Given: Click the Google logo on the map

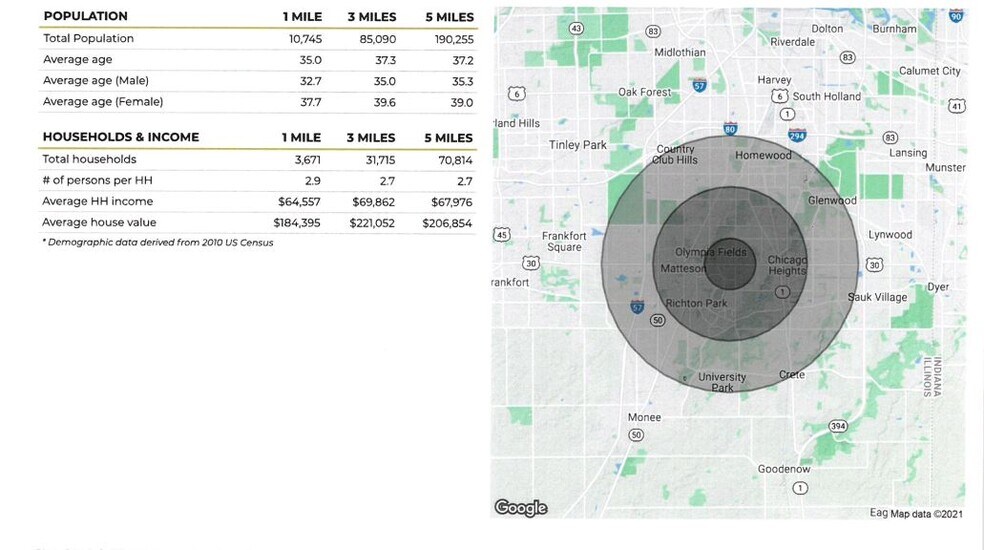Looking at the screenshot, I should click(x=521, y=508).
